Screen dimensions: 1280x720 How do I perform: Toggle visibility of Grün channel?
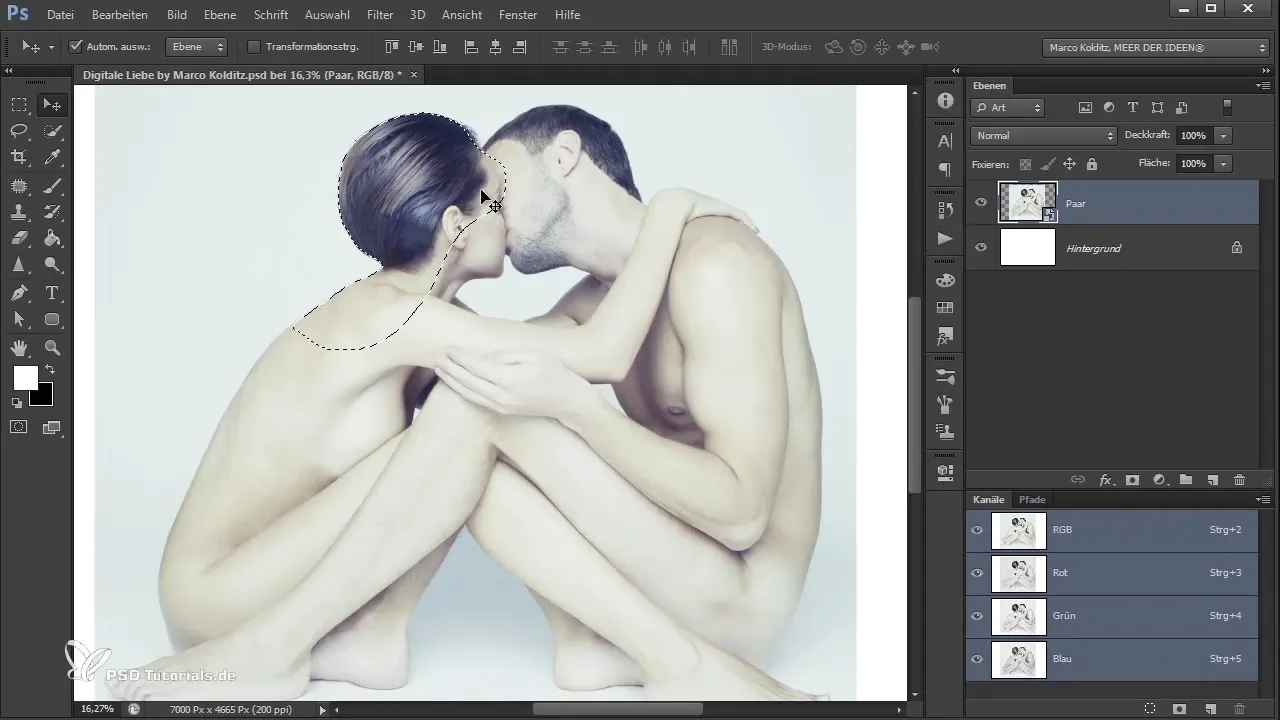[x=978, y=616]
